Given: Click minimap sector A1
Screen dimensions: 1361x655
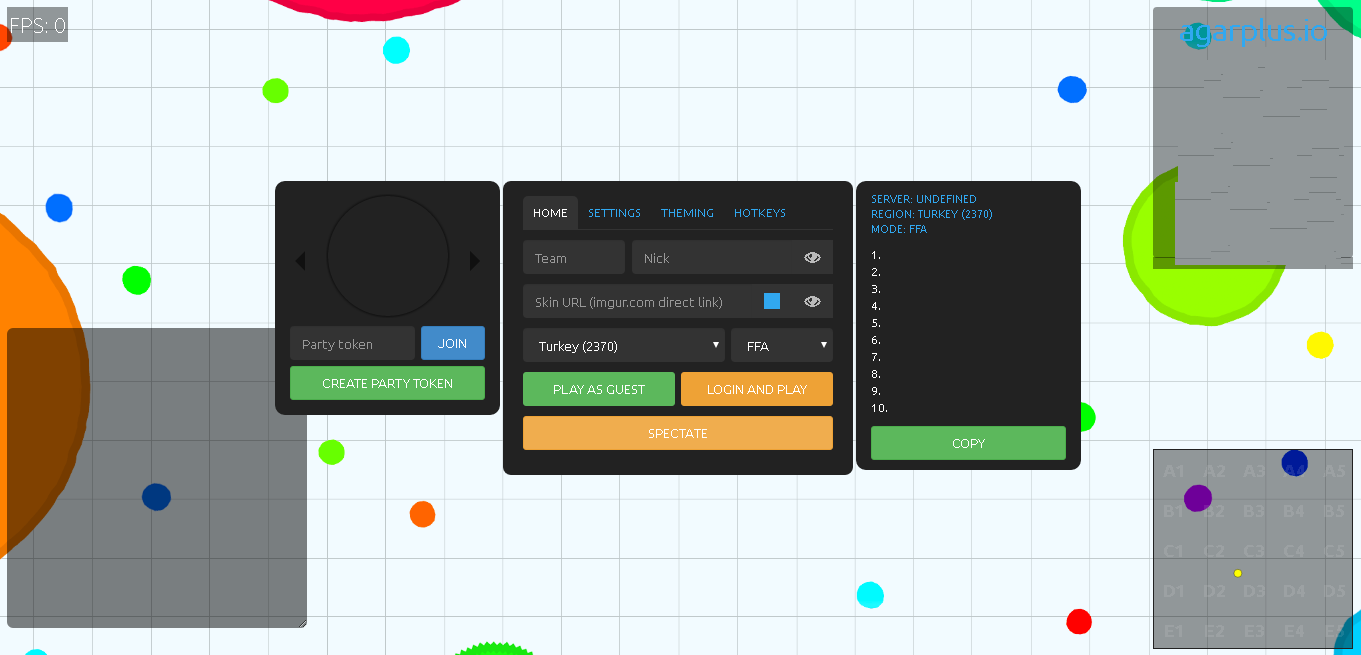Looking at the screenshot, I should [1174, 471].
